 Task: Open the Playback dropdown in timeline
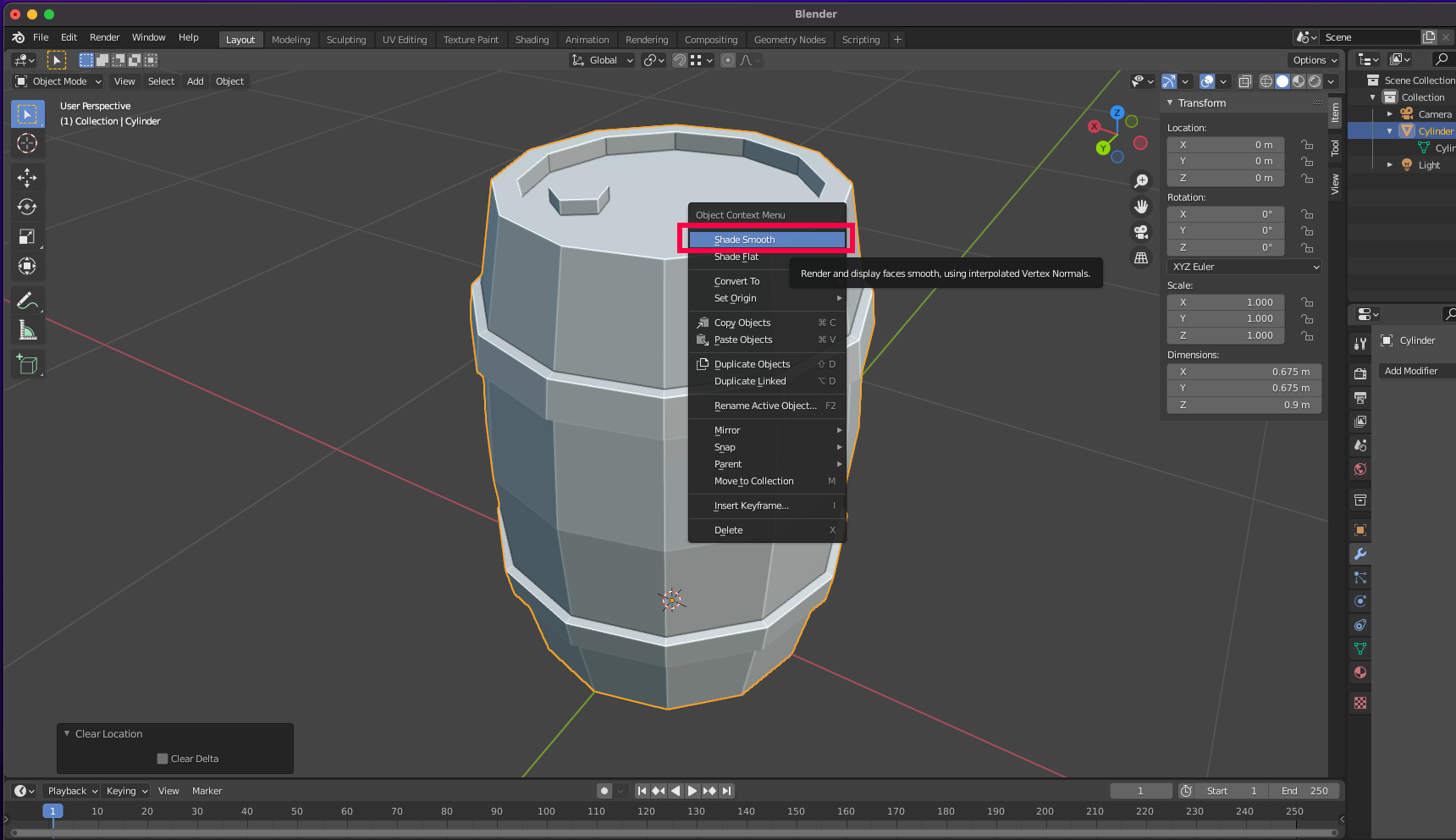[72, 791]
